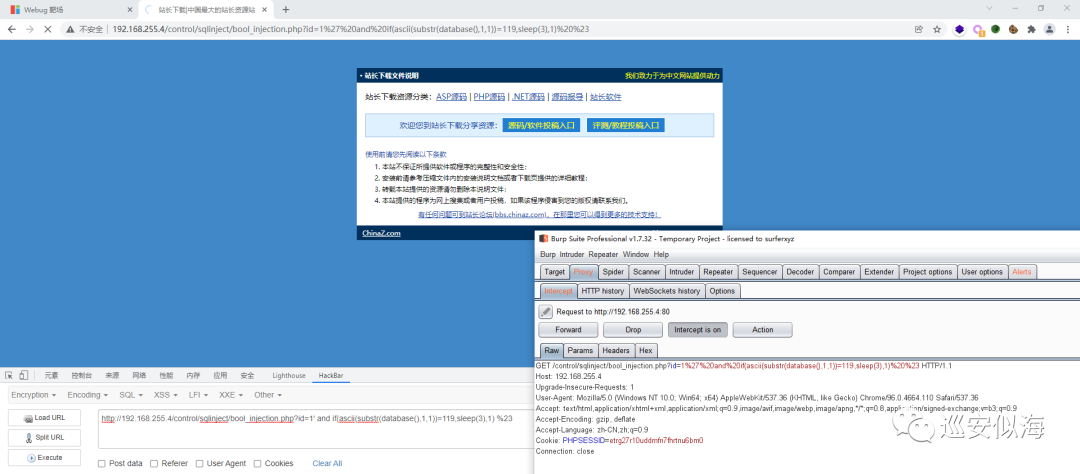Open the Decoder tab in Burp
Image resolution: width=1080 pixels, height=474 pixels.
pos(800,272)
